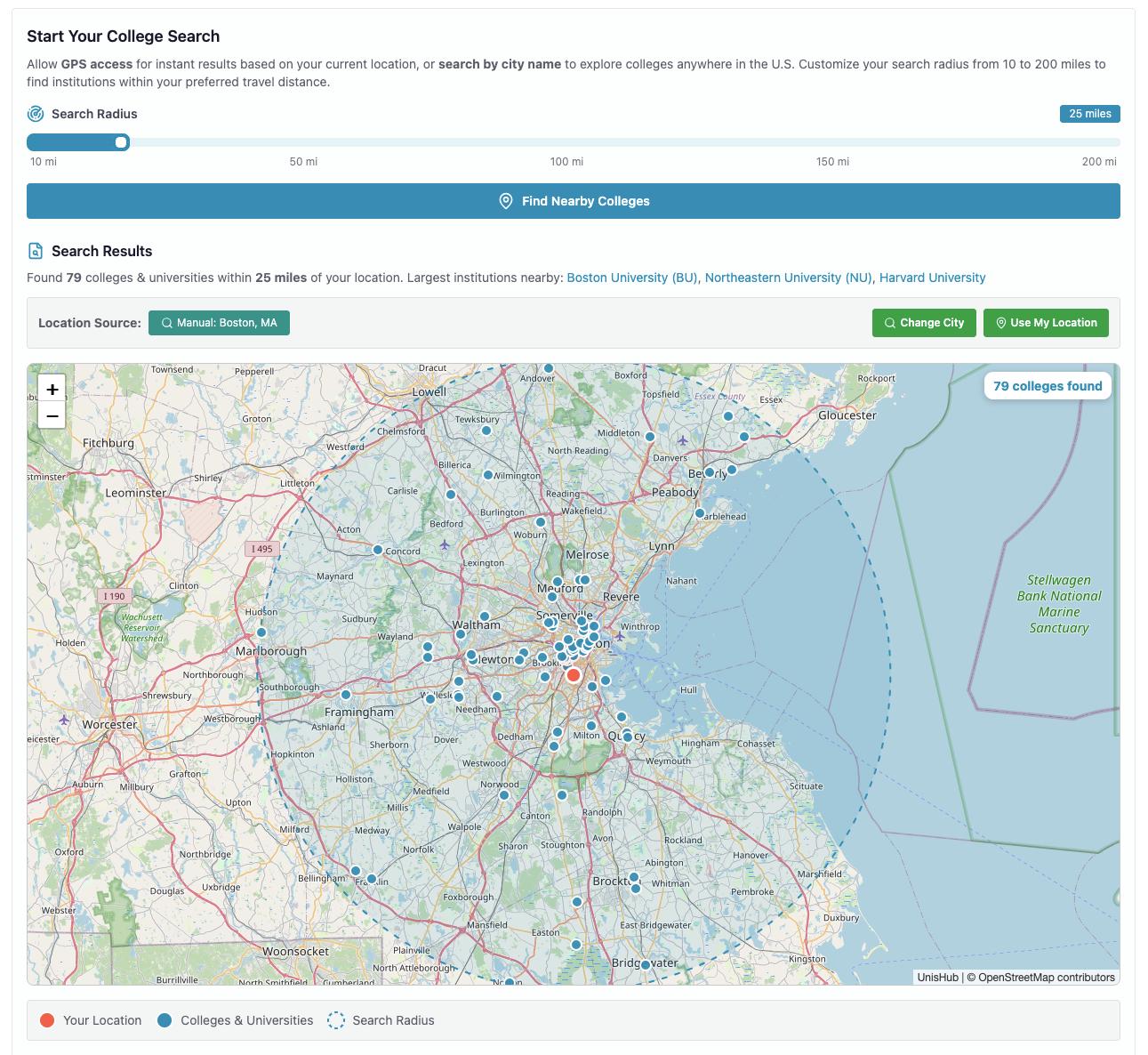Zoom in on the map
This screenshot has height=1055, width=1148.
pos(52,389)
